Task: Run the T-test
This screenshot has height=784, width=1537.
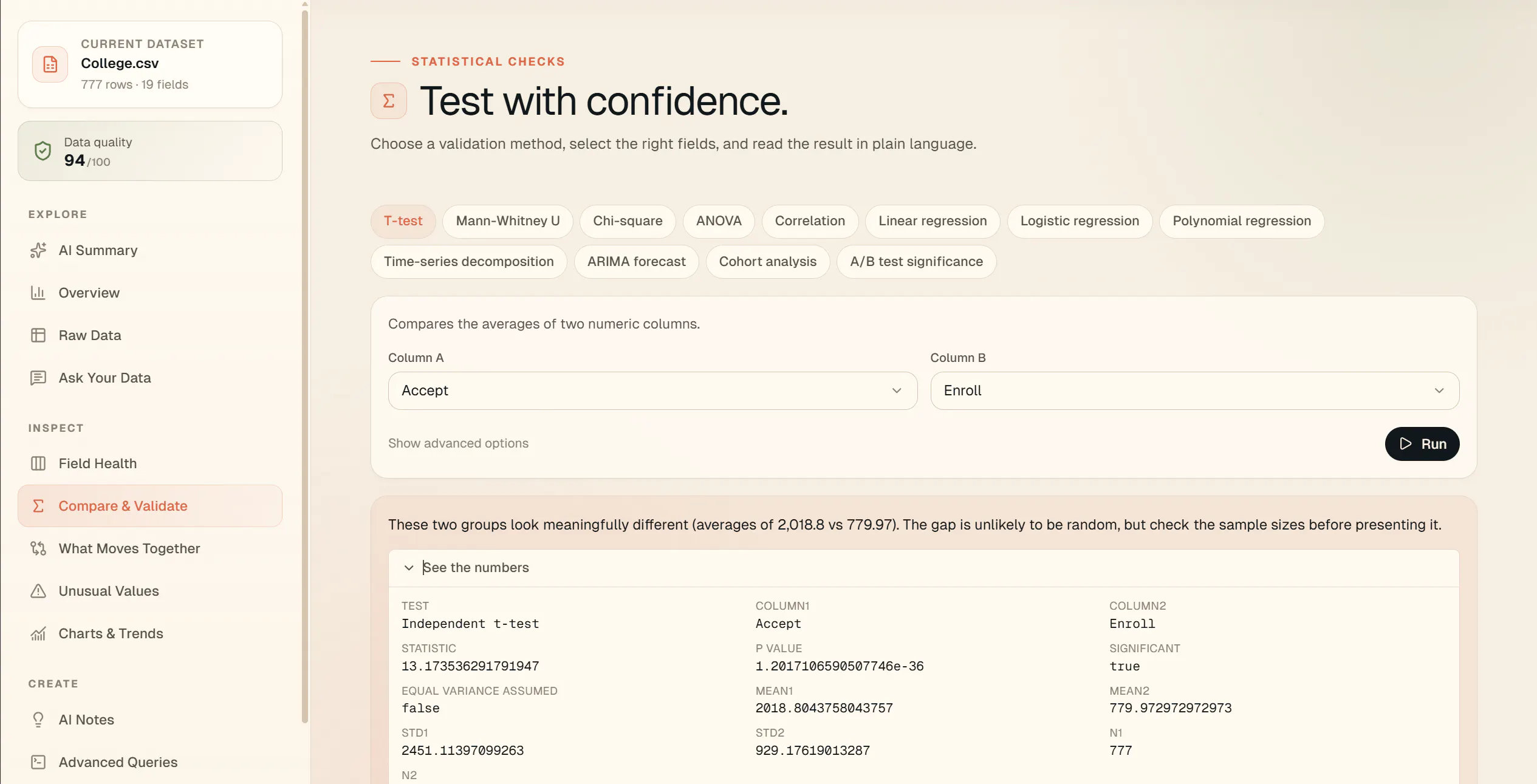Action: coord(1422,444)
